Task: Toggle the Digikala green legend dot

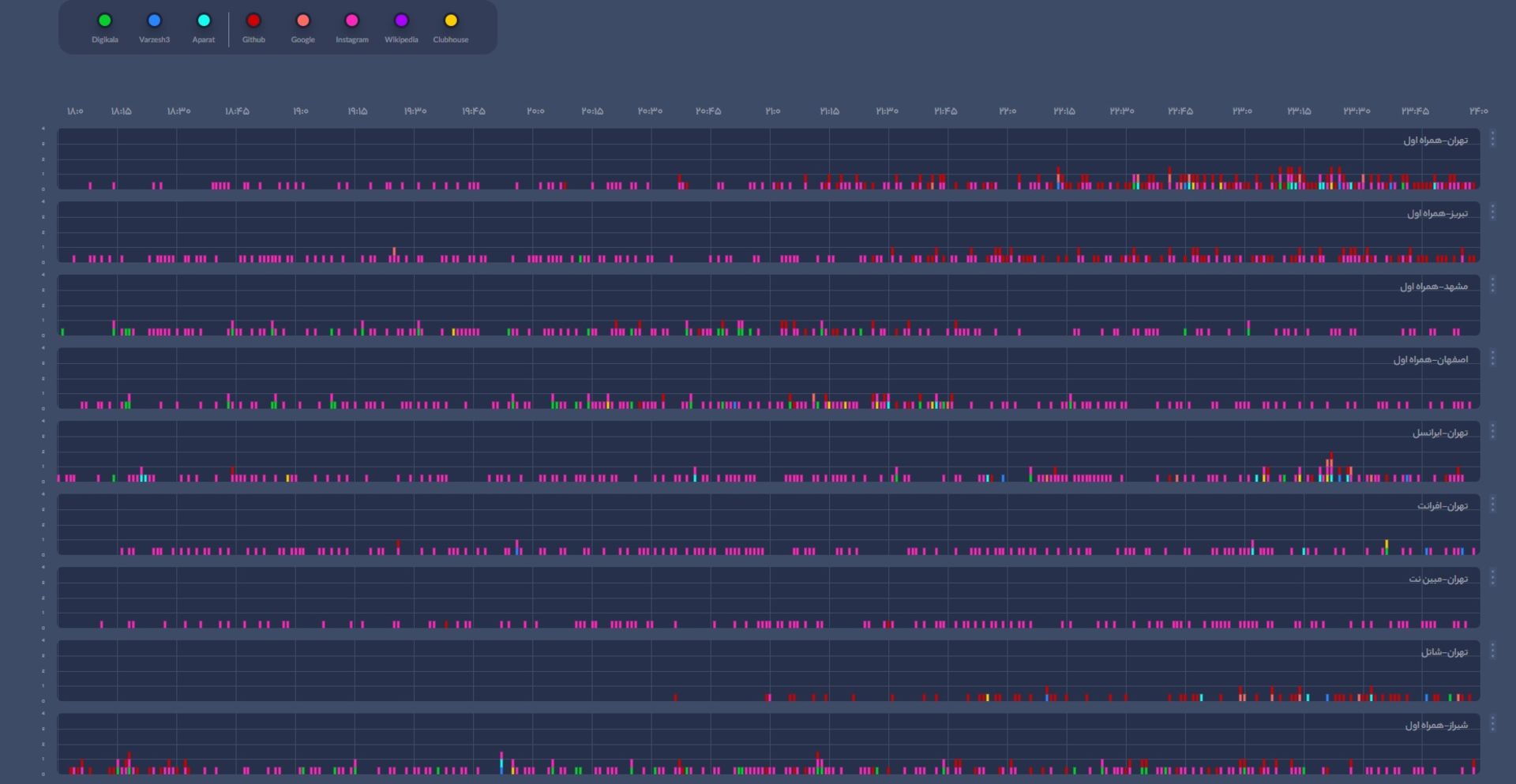Action: tap(104, 21)
